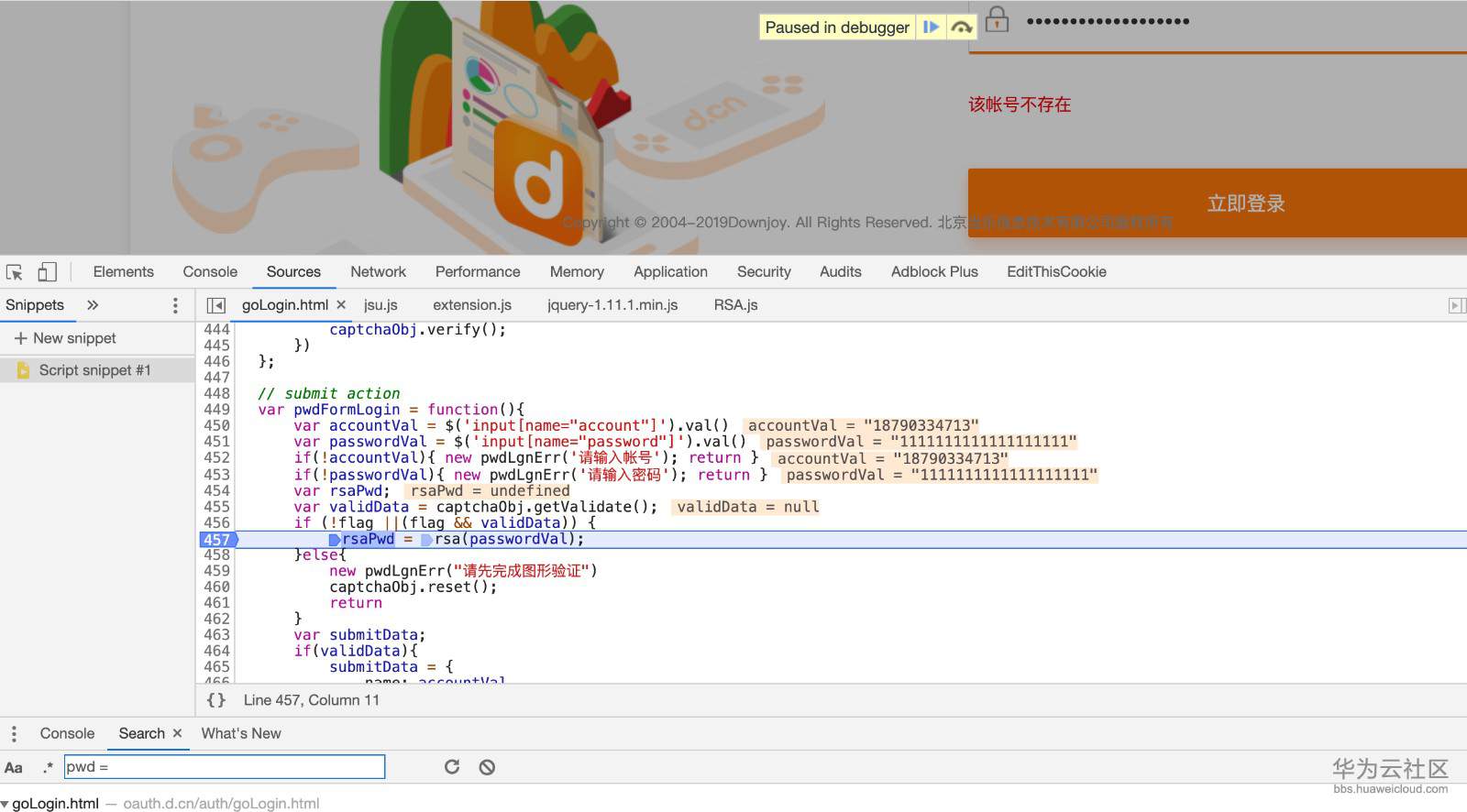Open Snippets pane three-dot menu

point(175,305)
